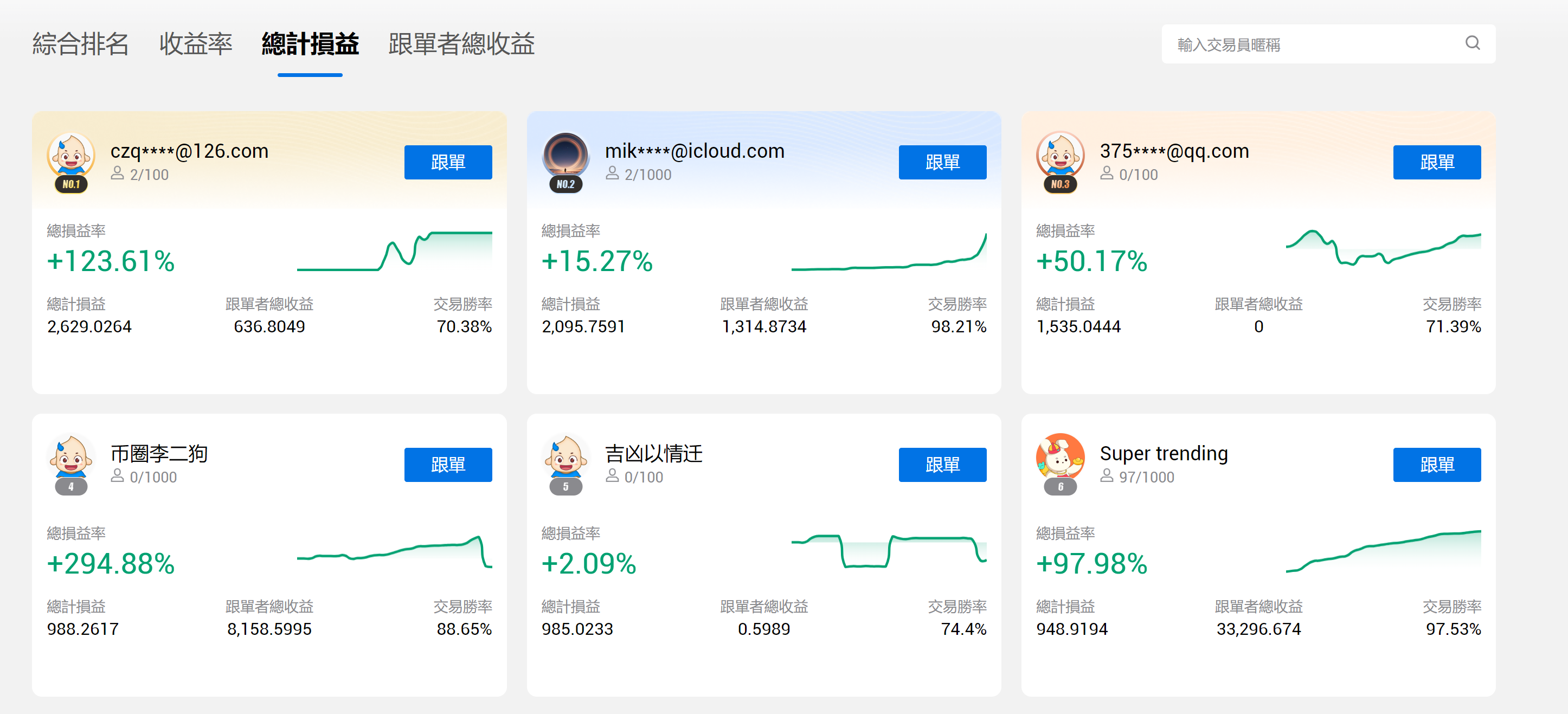Viewport: 1568px width, 714px height.
Task: View profit chart for +97.98% trader
Action: pos(1383,551)
